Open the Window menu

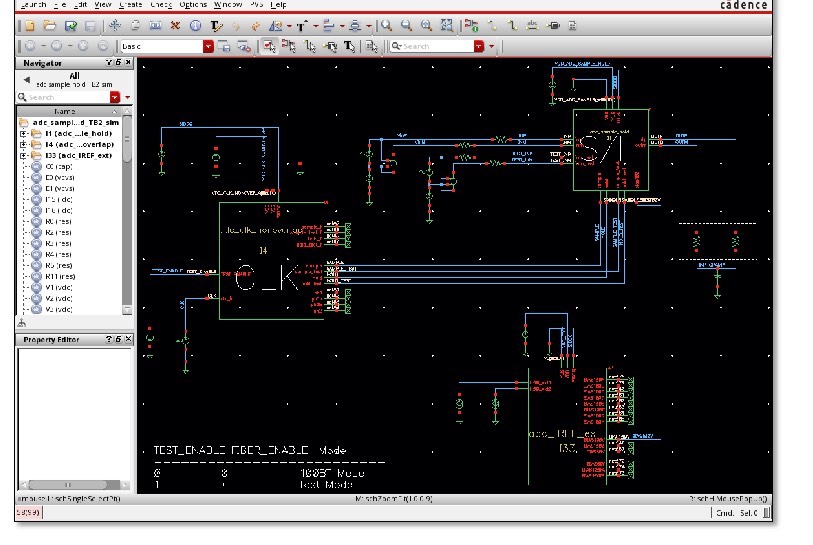pyautogui.click(x=228, y=4)
